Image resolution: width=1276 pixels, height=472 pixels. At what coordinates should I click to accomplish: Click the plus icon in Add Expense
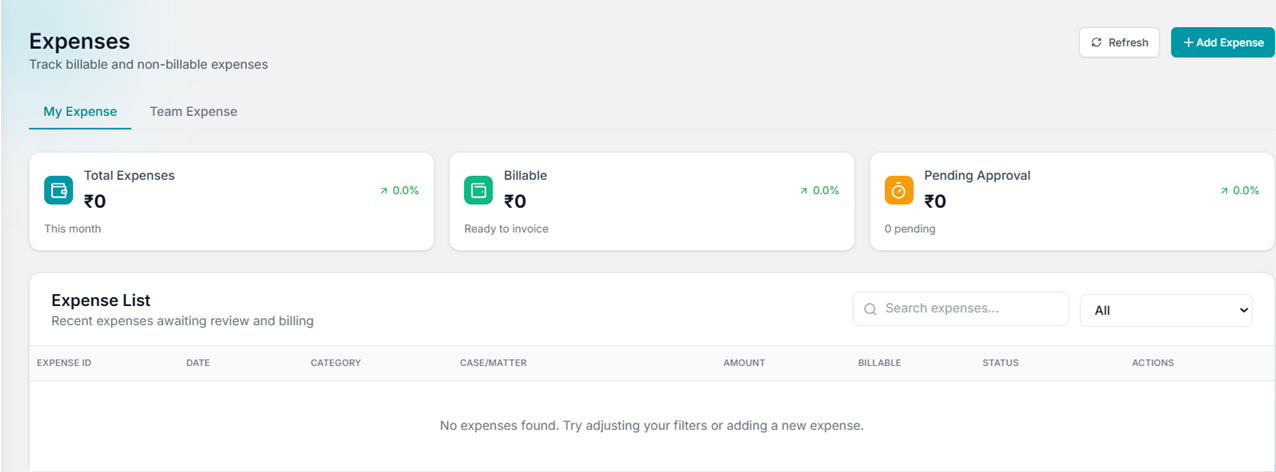point(1188,42)
